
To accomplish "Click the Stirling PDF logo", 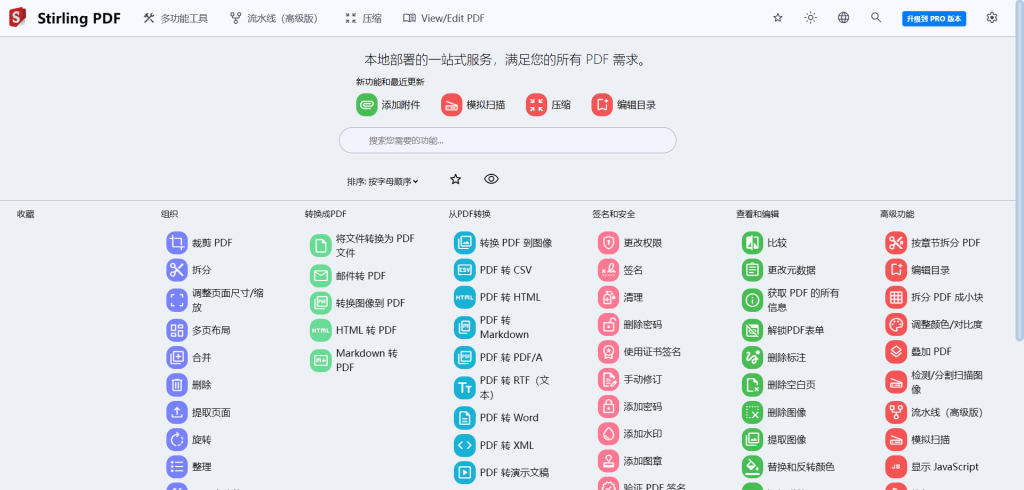I will (18, 18).
